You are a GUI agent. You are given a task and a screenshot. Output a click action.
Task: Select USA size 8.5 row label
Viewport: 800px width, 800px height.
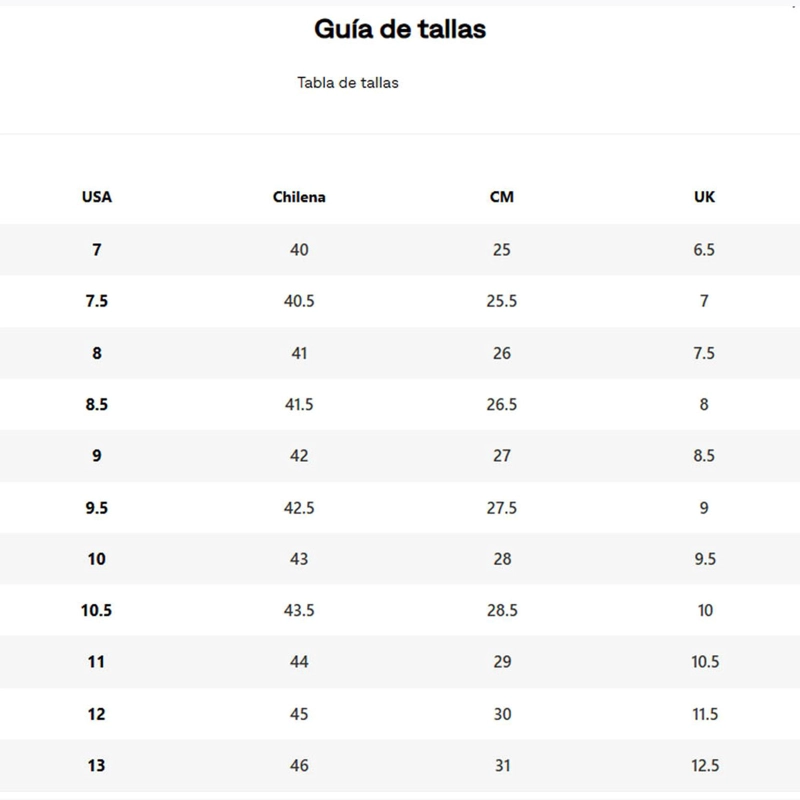click(x=96, y=405)
